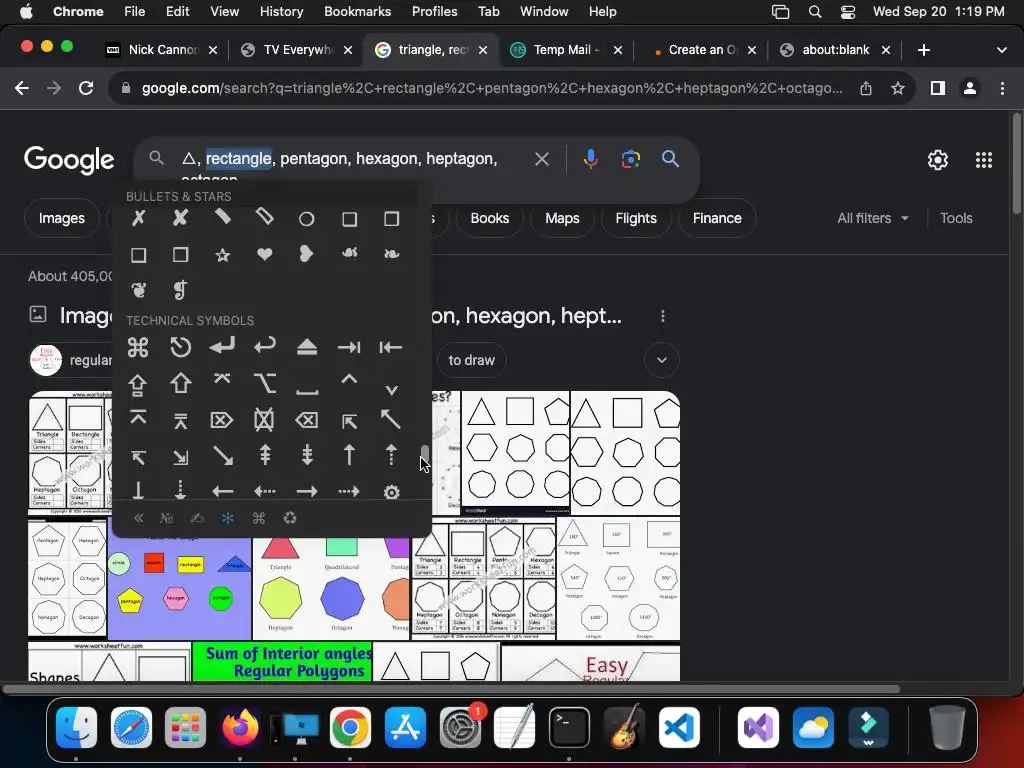Click the page horizontal scrollbar

(452, 689)
